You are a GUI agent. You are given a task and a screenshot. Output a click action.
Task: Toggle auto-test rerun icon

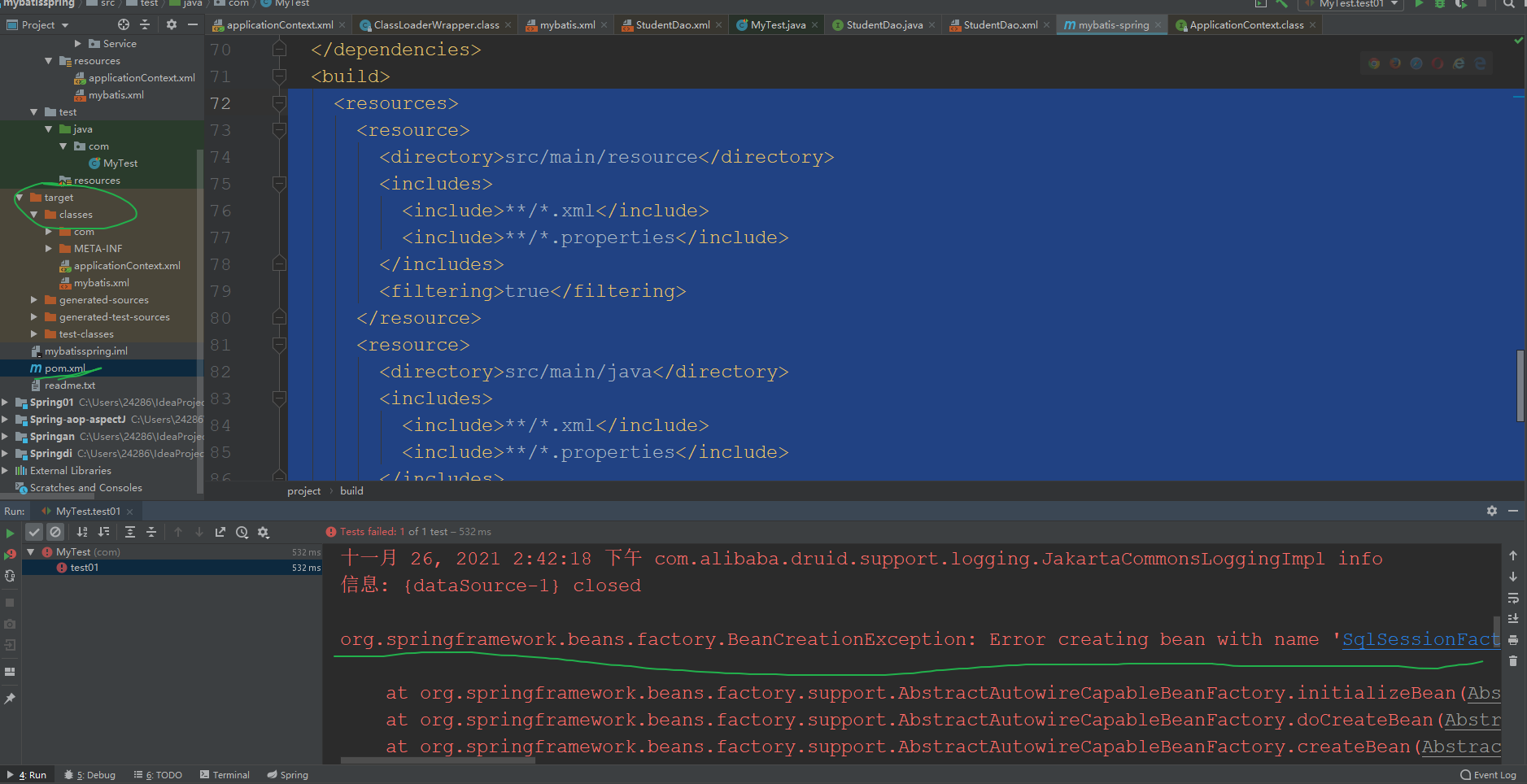point(10,576)
